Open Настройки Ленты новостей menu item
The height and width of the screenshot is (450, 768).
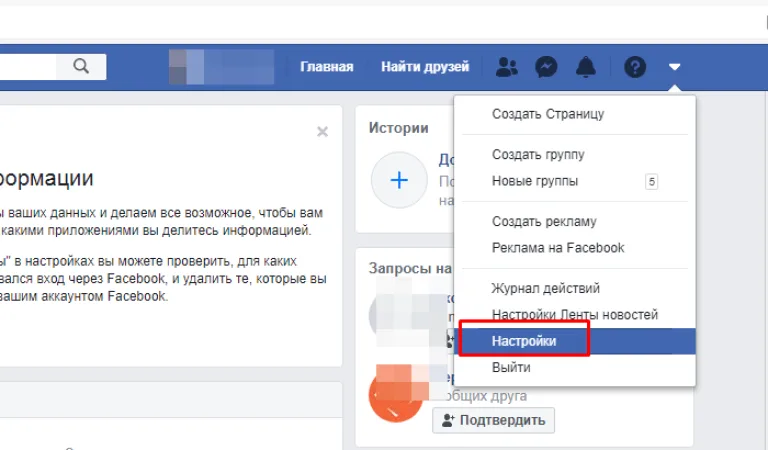pos(575,315)
